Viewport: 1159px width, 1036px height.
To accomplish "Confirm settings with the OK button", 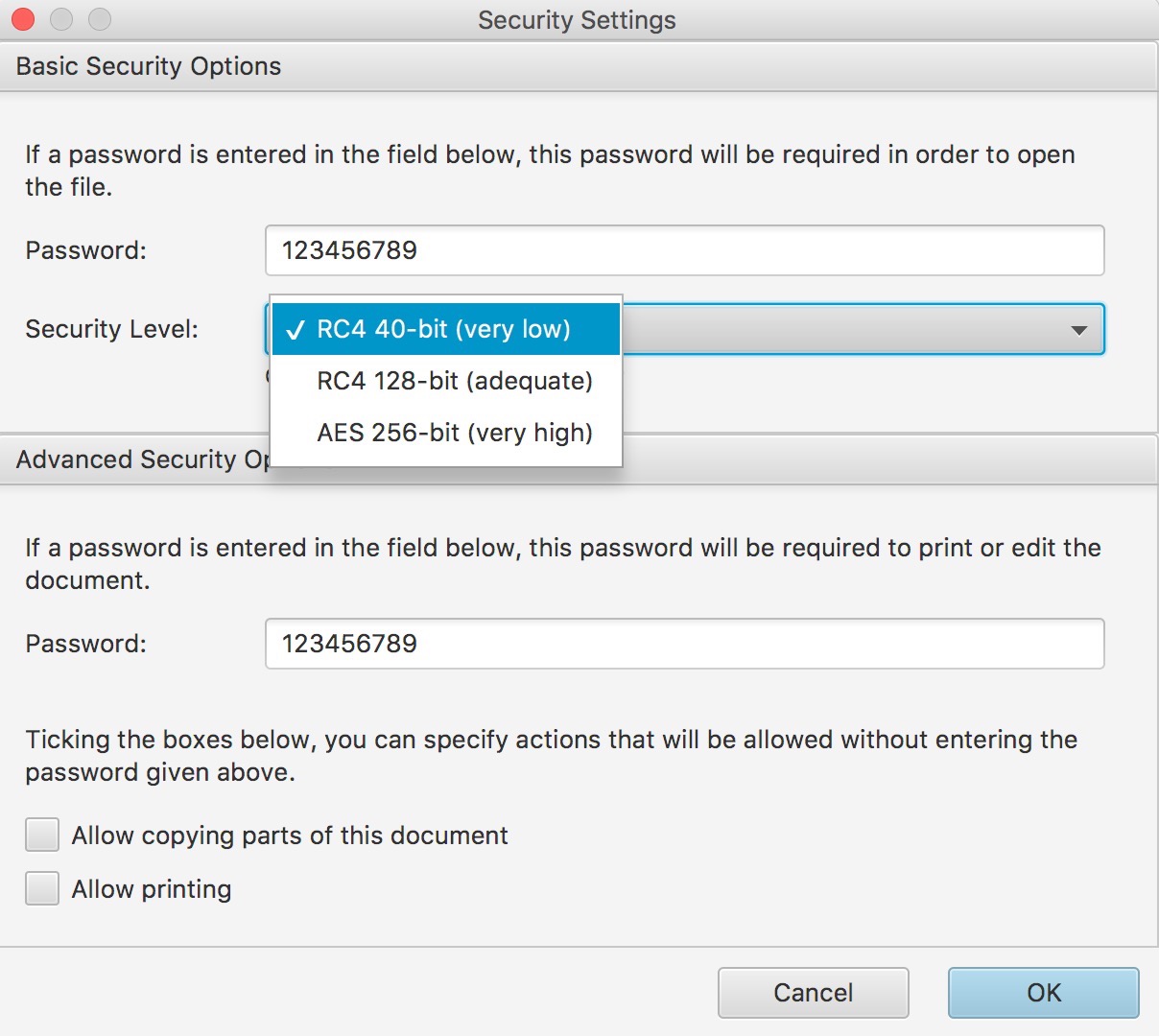I will [1043, 993].
